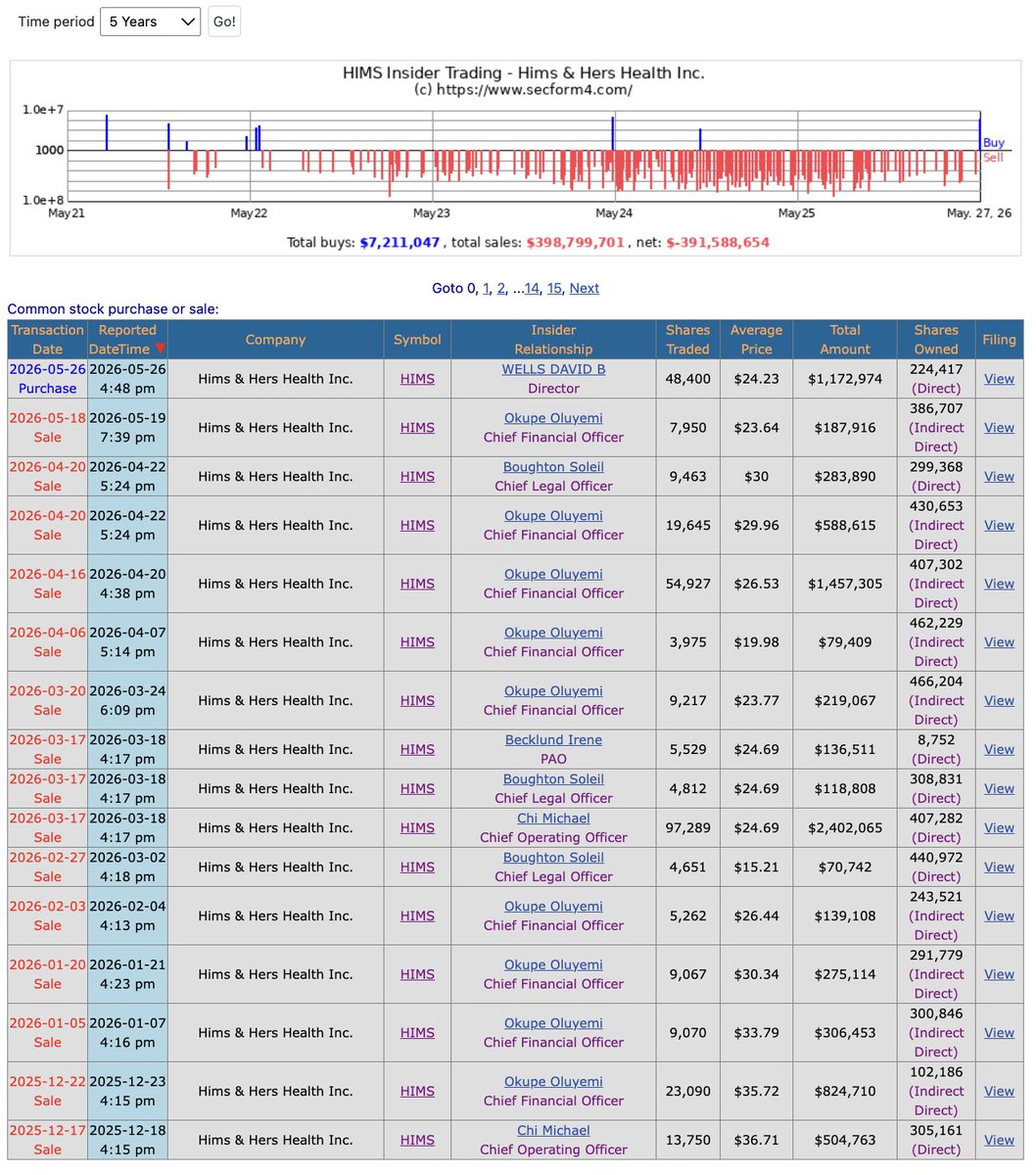Viewport: 1036px width, 1175px height.
Task: Go to page 14 of results
Action: tap(532, 288)
